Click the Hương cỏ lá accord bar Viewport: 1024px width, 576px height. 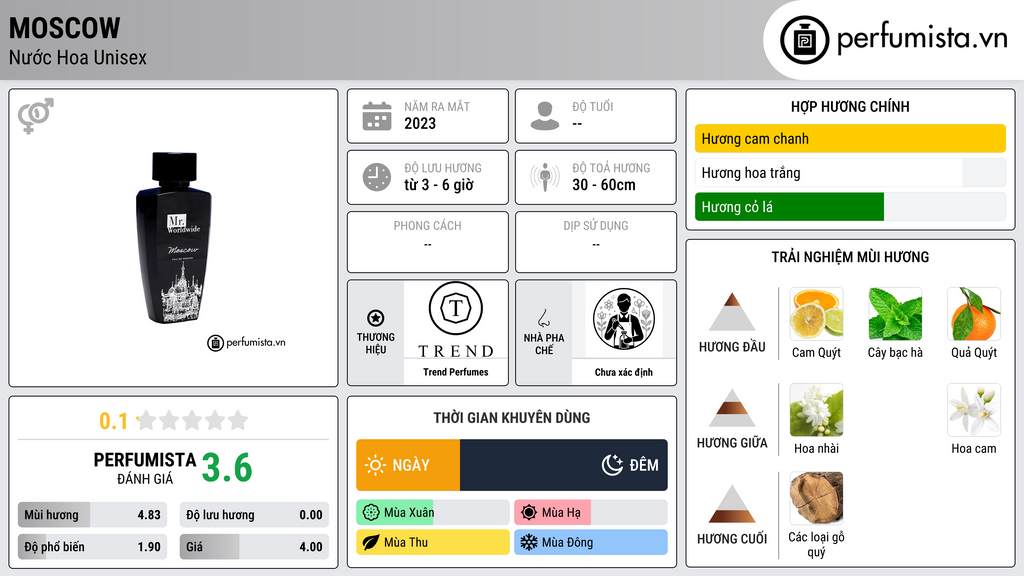(850, 207)
